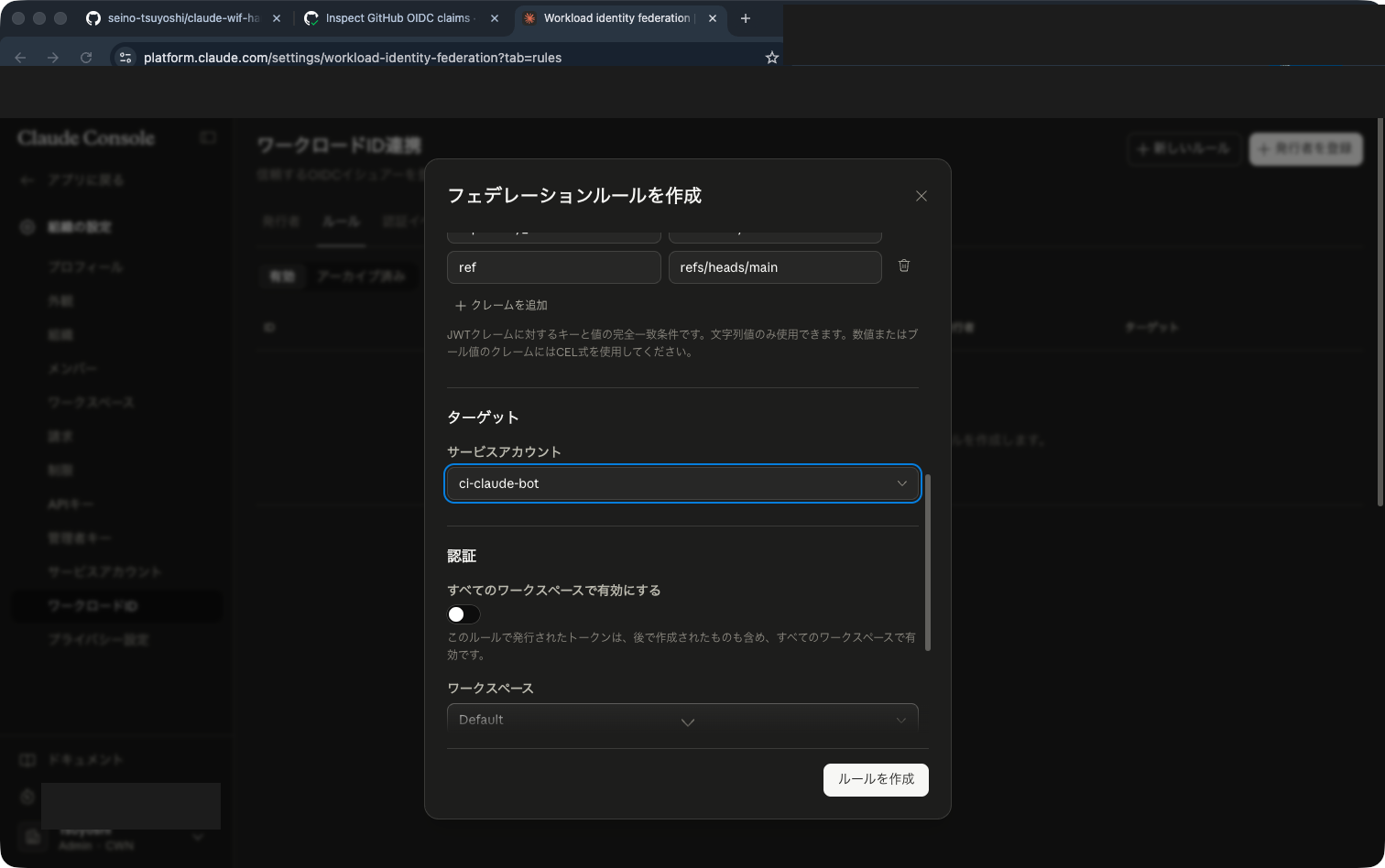Close the seino-tsuyoshi/claude-wif tab
Image resolution: width=1385 pixels, height=868 pixels.
[x=277, y=18]
